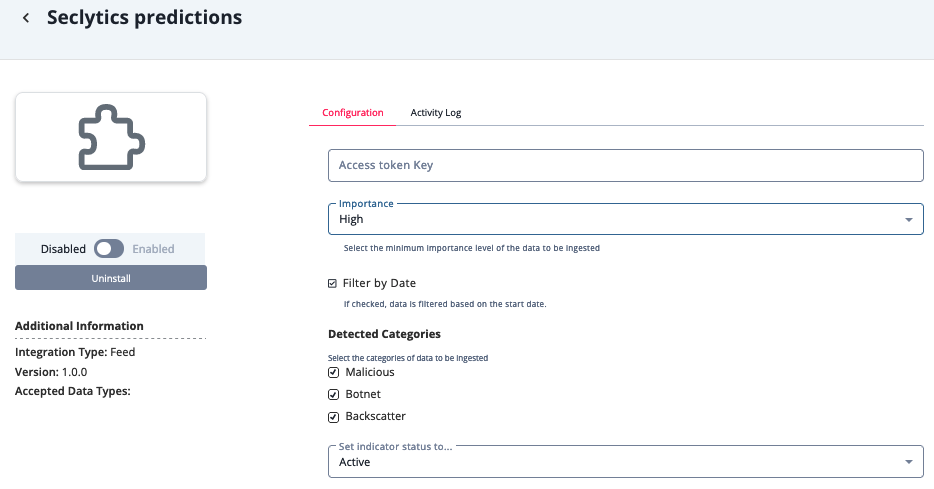Image resolution: width=934 pixels, height=489 pixels.
Task: Open the Importance dropdown showing High
Action: tap(625, 219)
